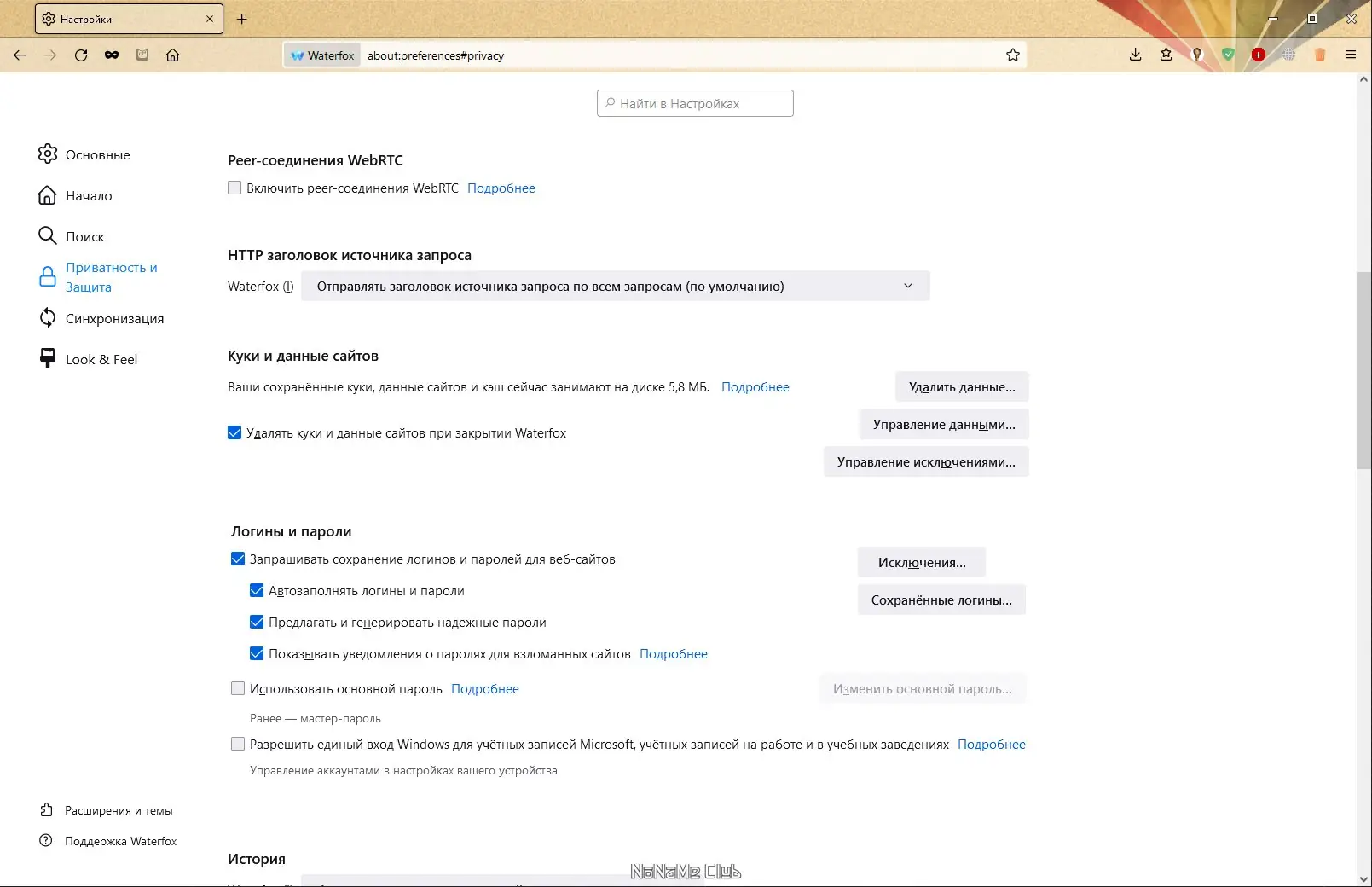1372x887 pixels.
Task: Click the Удалить данные button
Action: click(962, 387)
